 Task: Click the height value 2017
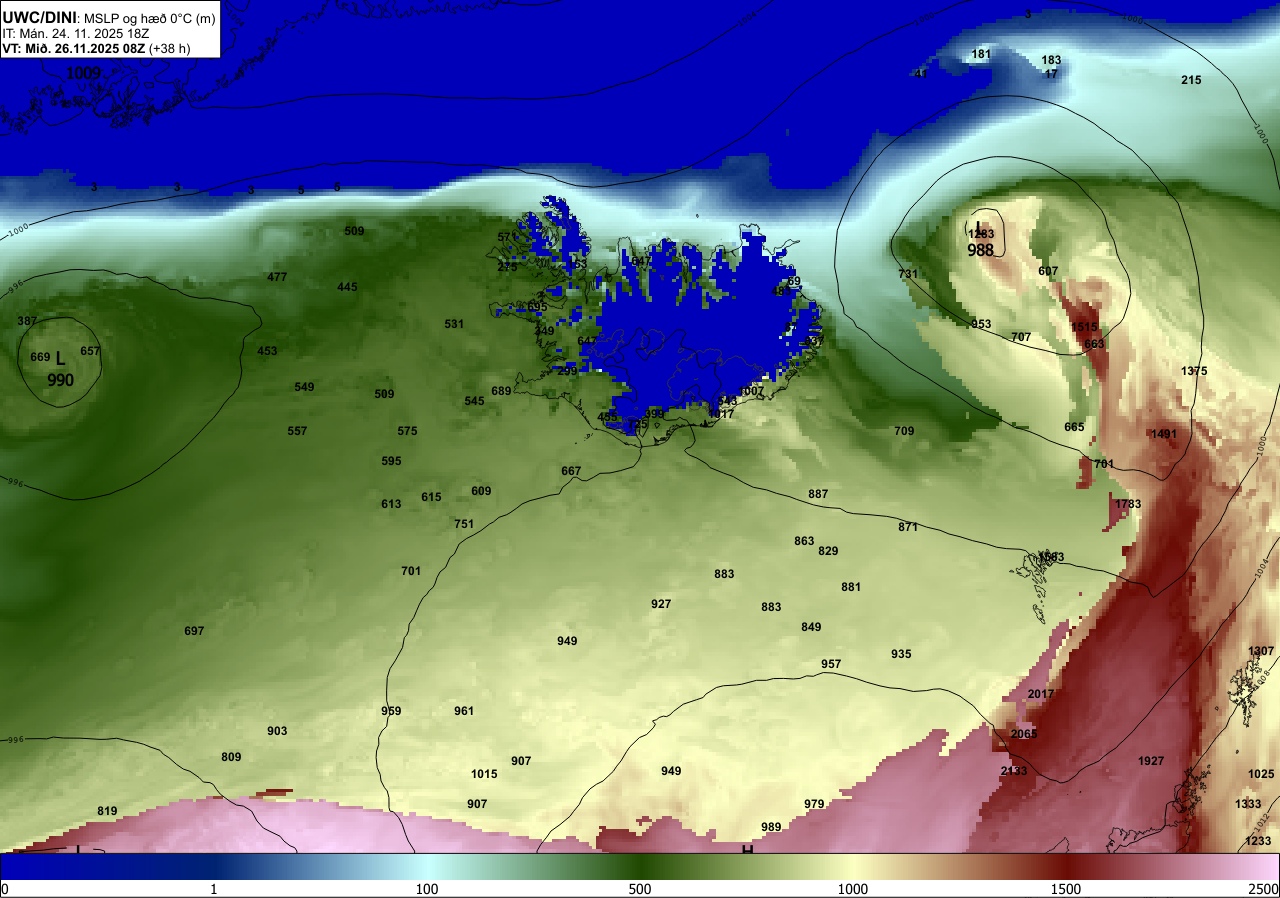pyautogui.click(x=1041, y=694)
